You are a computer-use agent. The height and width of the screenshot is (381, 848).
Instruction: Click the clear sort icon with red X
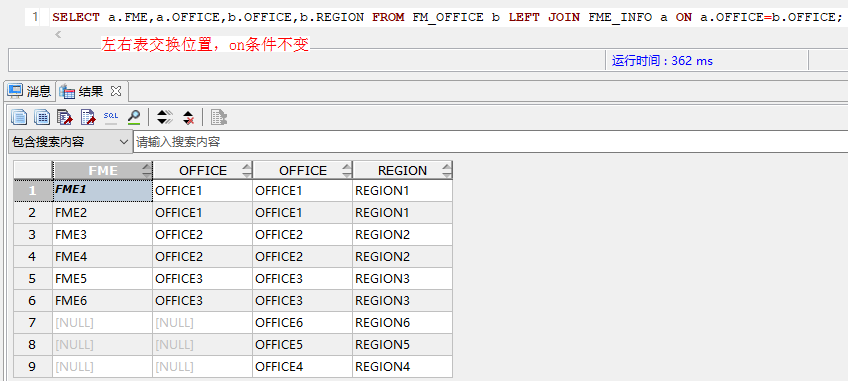coord(188,117)
